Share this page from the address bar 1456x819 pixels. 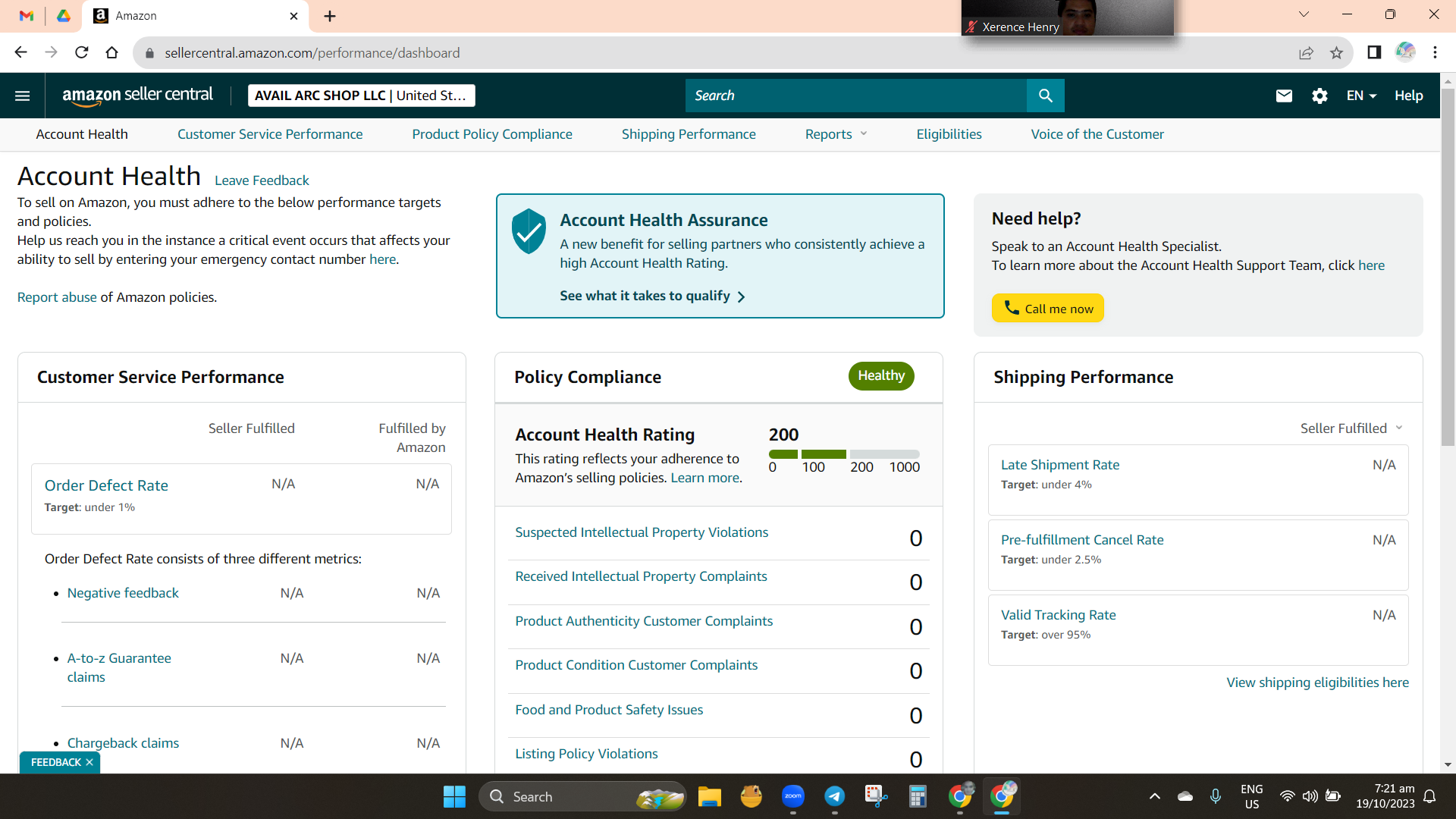point(1306,52)
